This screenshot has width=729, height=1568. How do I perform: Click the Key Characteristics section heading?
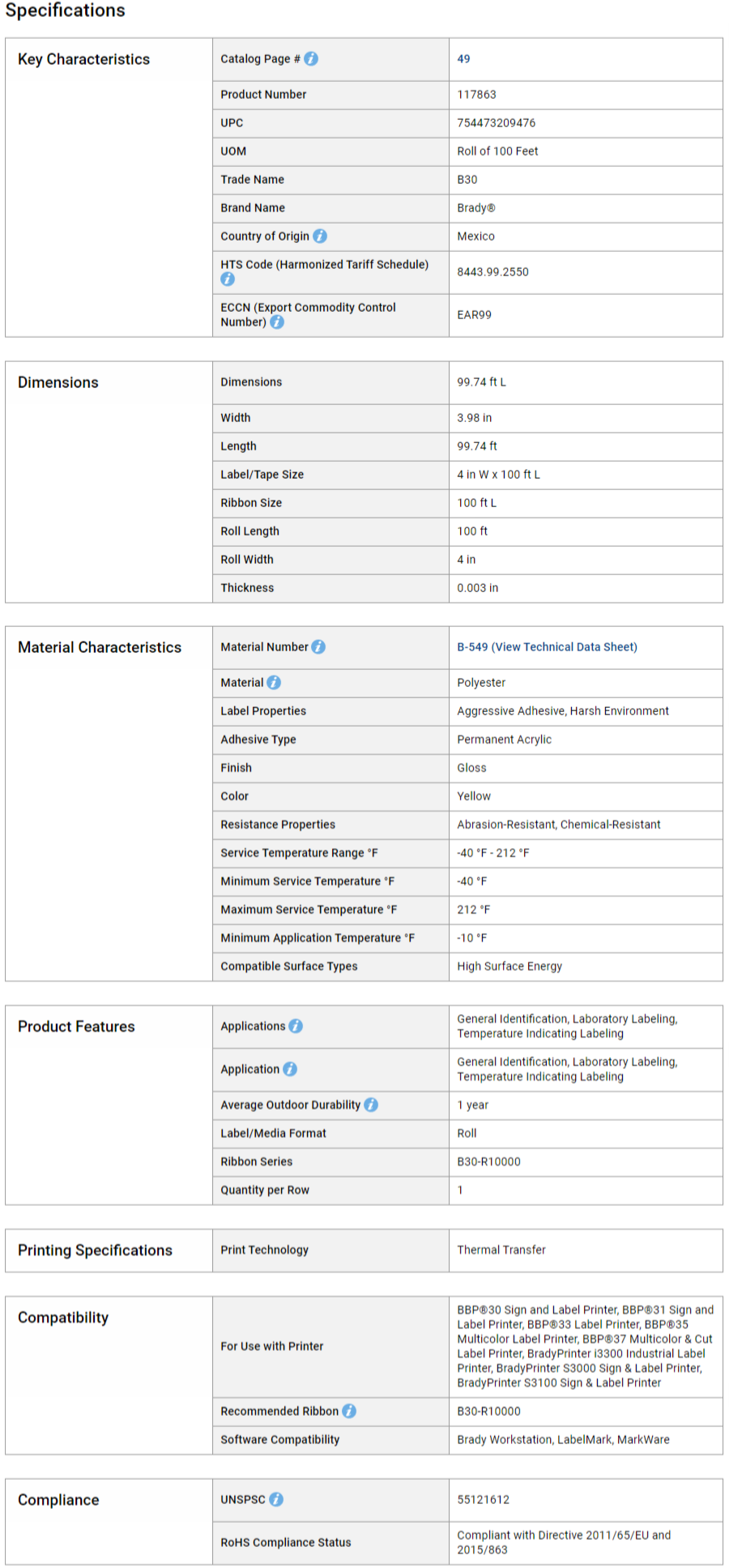point(83,59)
